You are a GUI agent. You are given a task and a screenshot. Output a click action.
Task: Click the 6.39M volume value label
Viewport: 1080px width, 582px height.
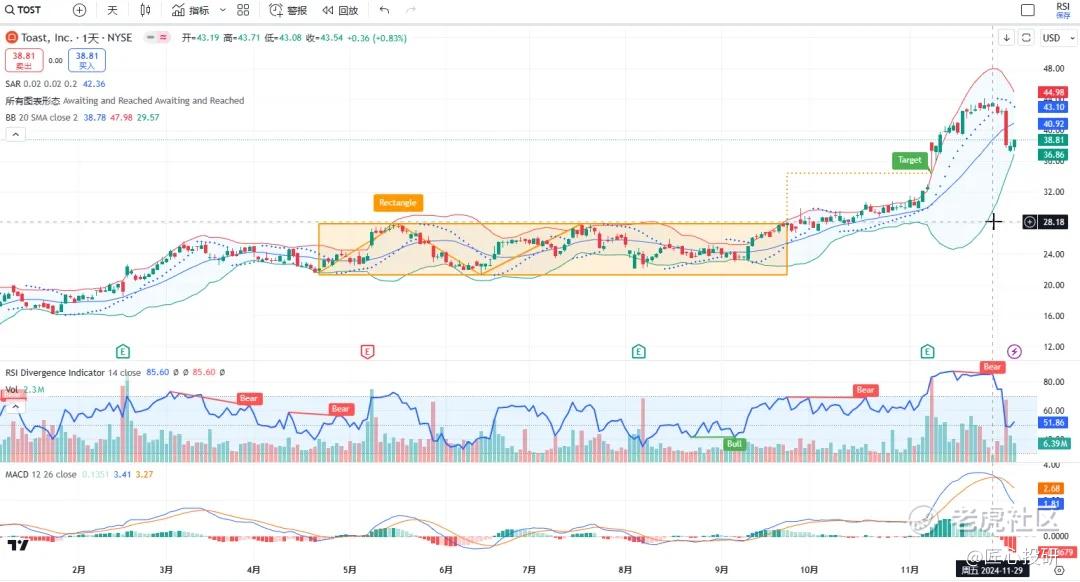click(x=1055, y=444)
